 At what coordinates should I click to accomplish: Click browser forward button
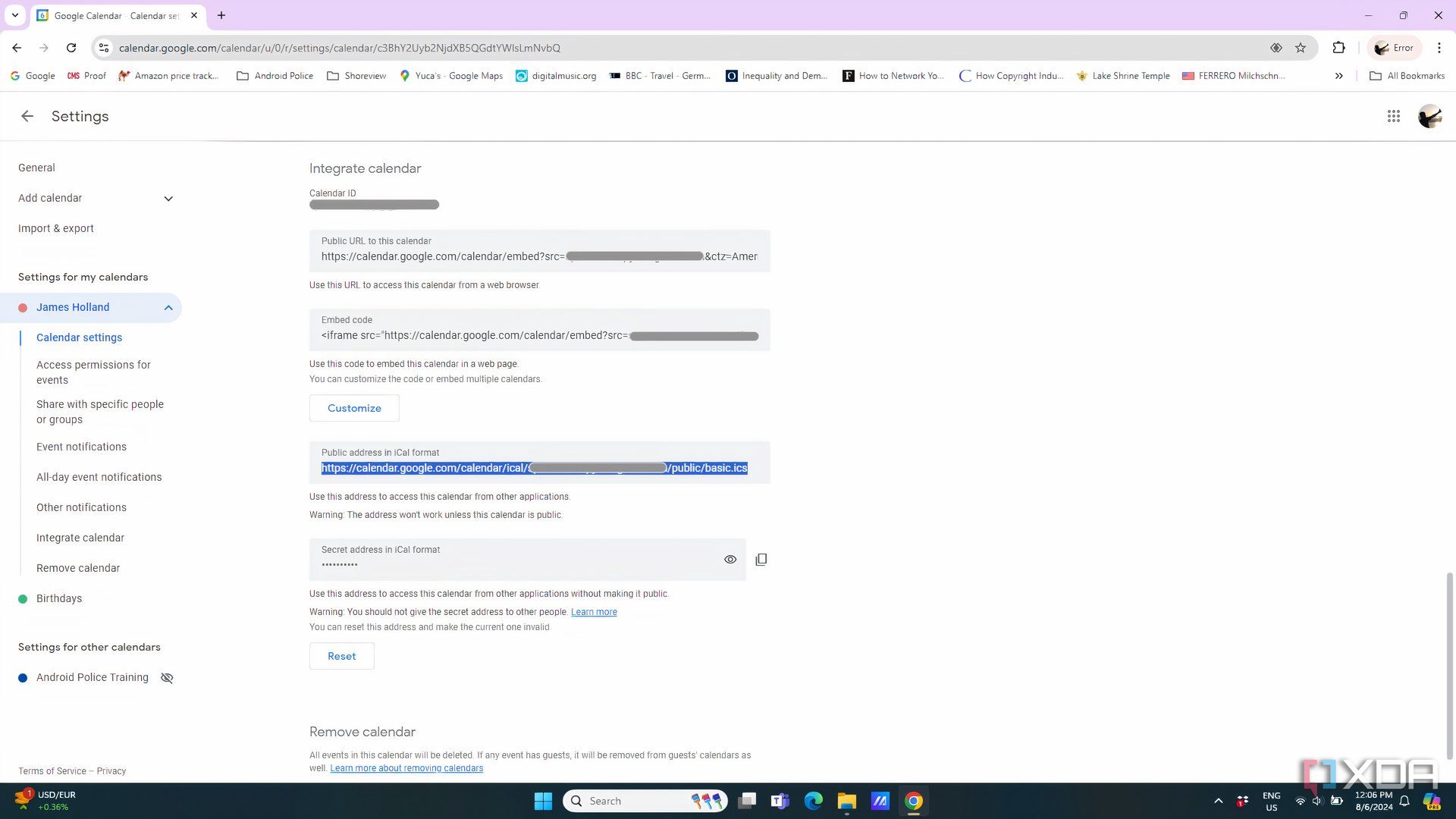click(44, 48)
